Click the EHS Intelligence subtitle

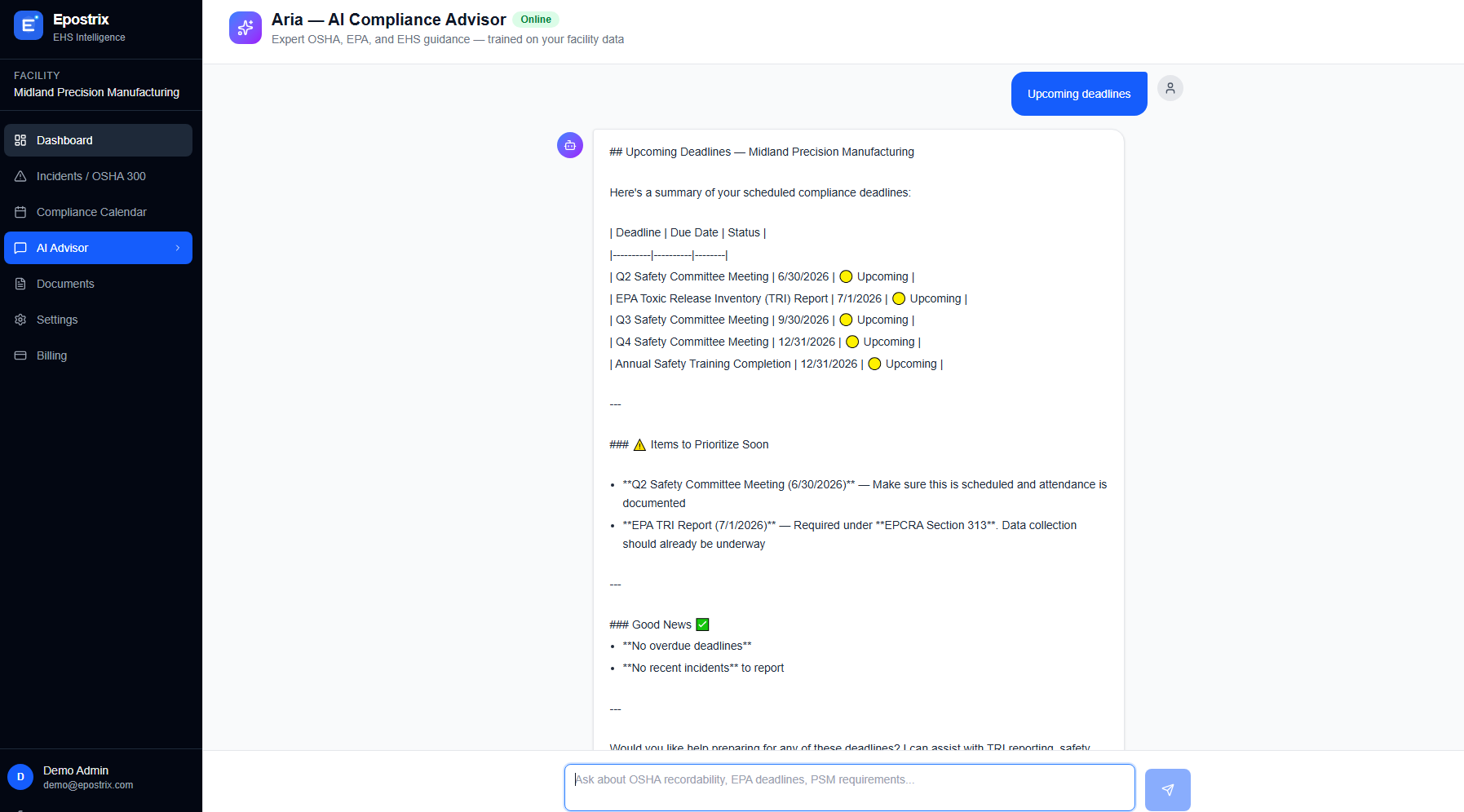[89, 38]
